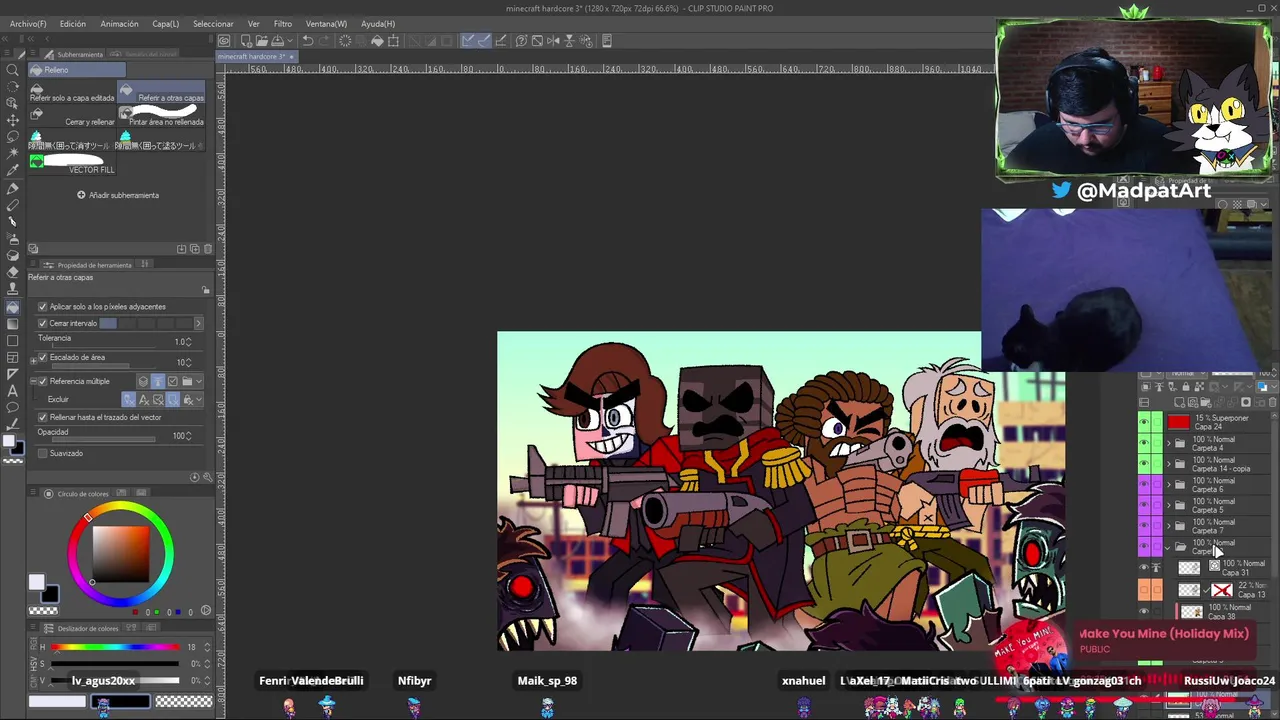
Task: Expand the Carpeta 5 folder
Action: [1169, 505]
